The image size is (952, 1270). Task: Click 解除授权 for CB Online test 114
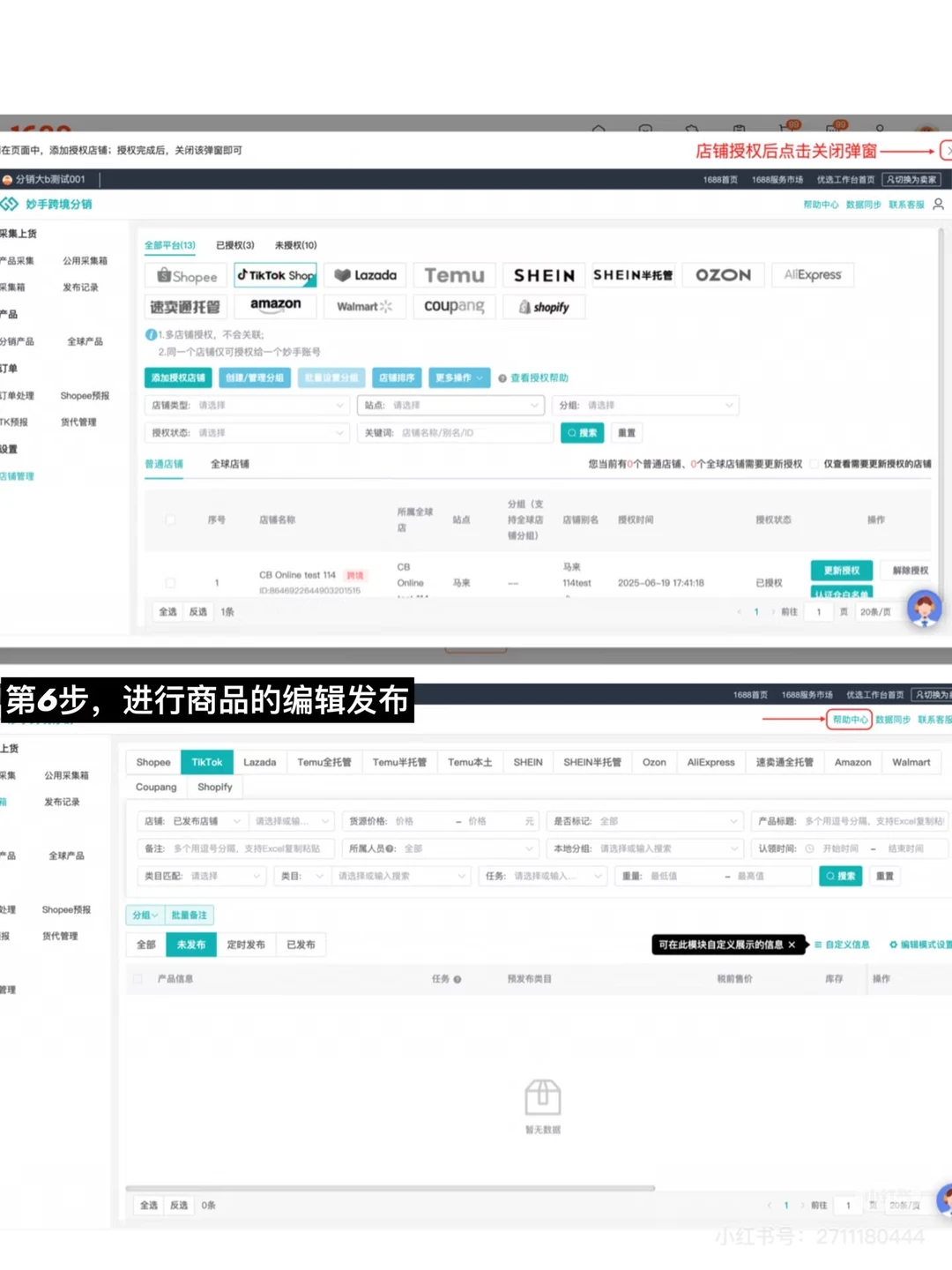coord(910,571)
